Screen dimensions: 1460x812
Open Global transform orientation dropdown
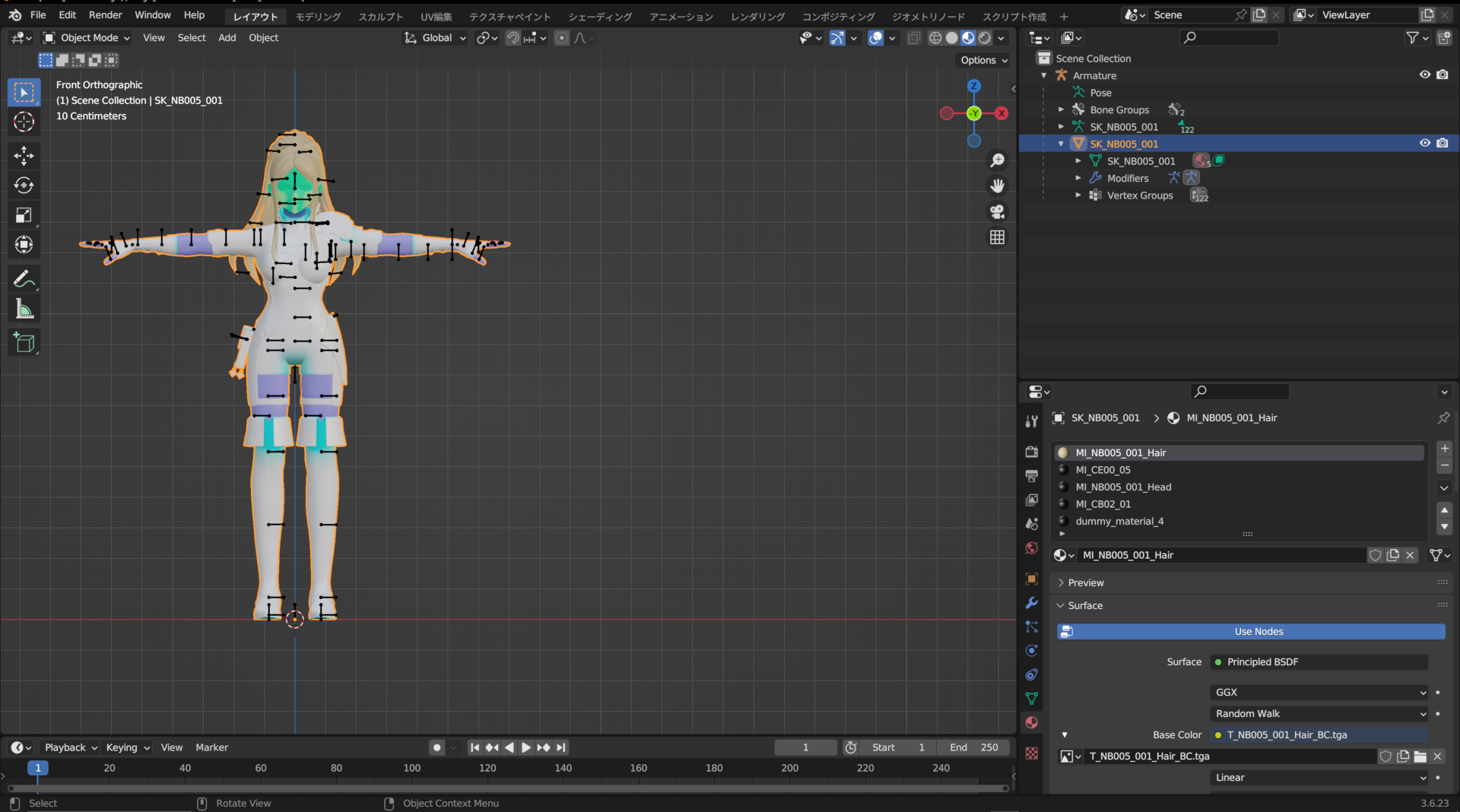[x=434, y=38]
